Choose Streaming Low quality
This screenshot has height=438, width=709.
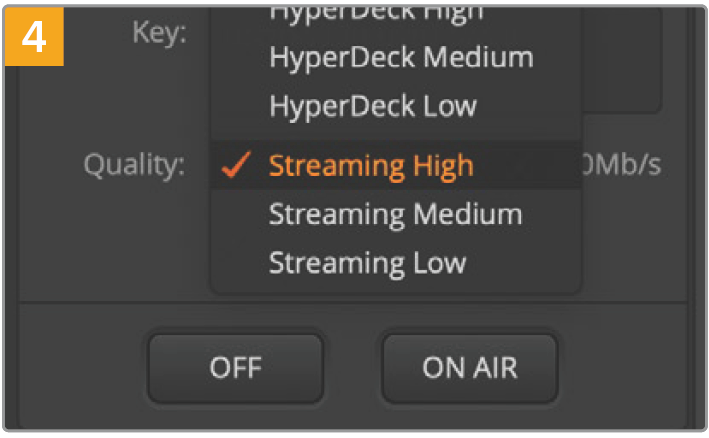367,263
